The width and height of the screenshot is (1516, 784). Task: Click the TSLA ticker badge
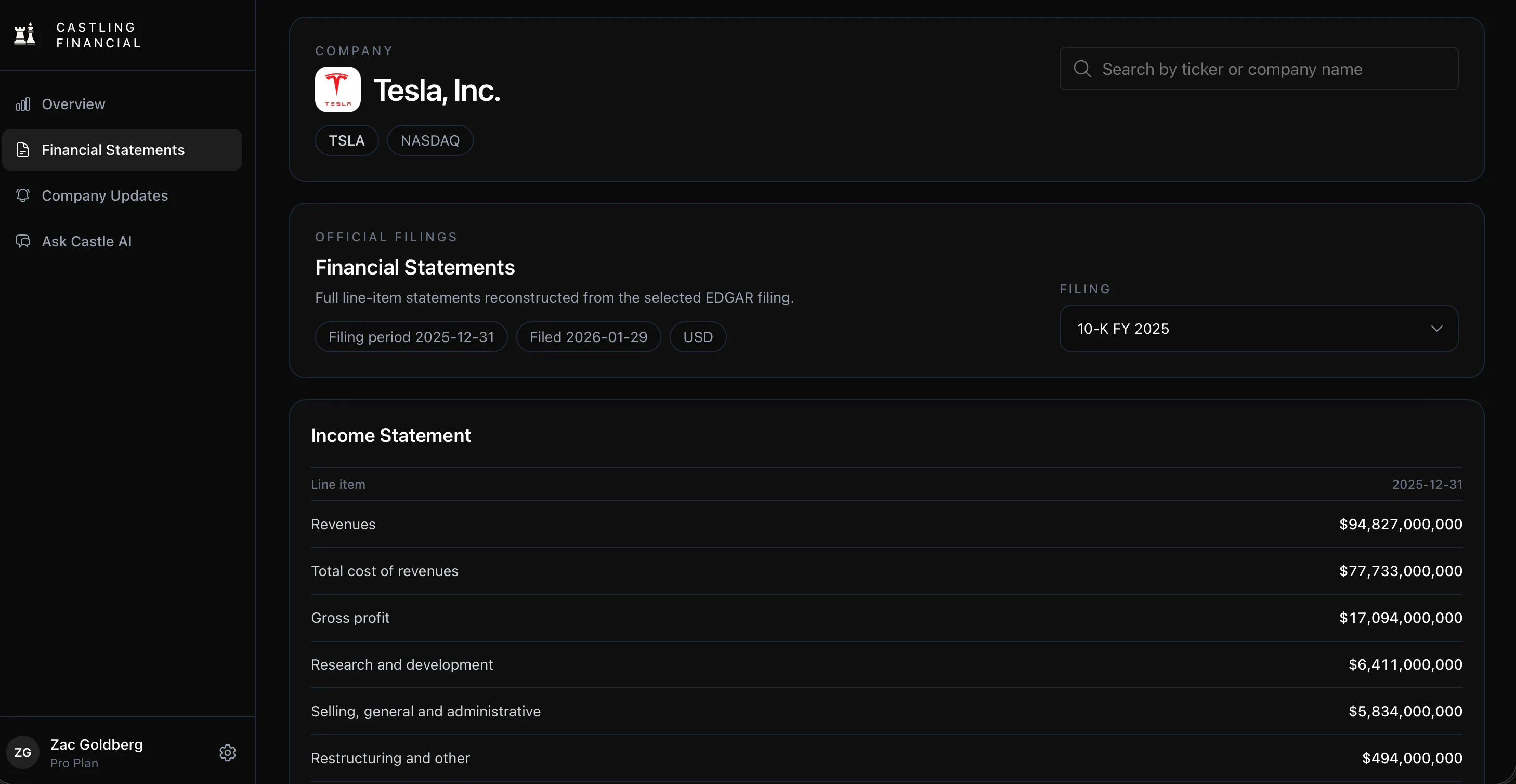(x=347, y=141)
